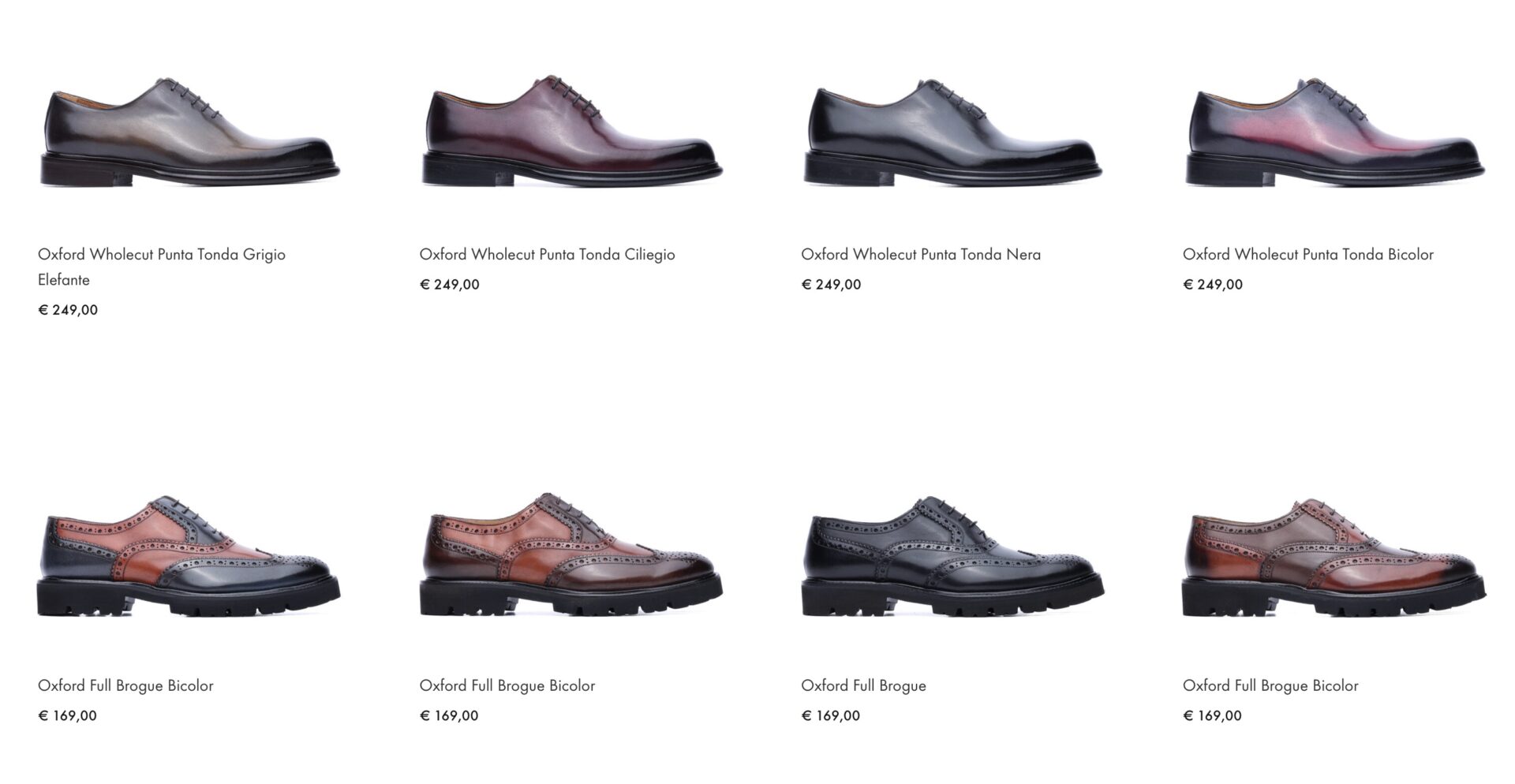Click the € 249,00 price under Punta Tonda Nera
This screenshot has height=784, width=1515.
pos(831,285)
